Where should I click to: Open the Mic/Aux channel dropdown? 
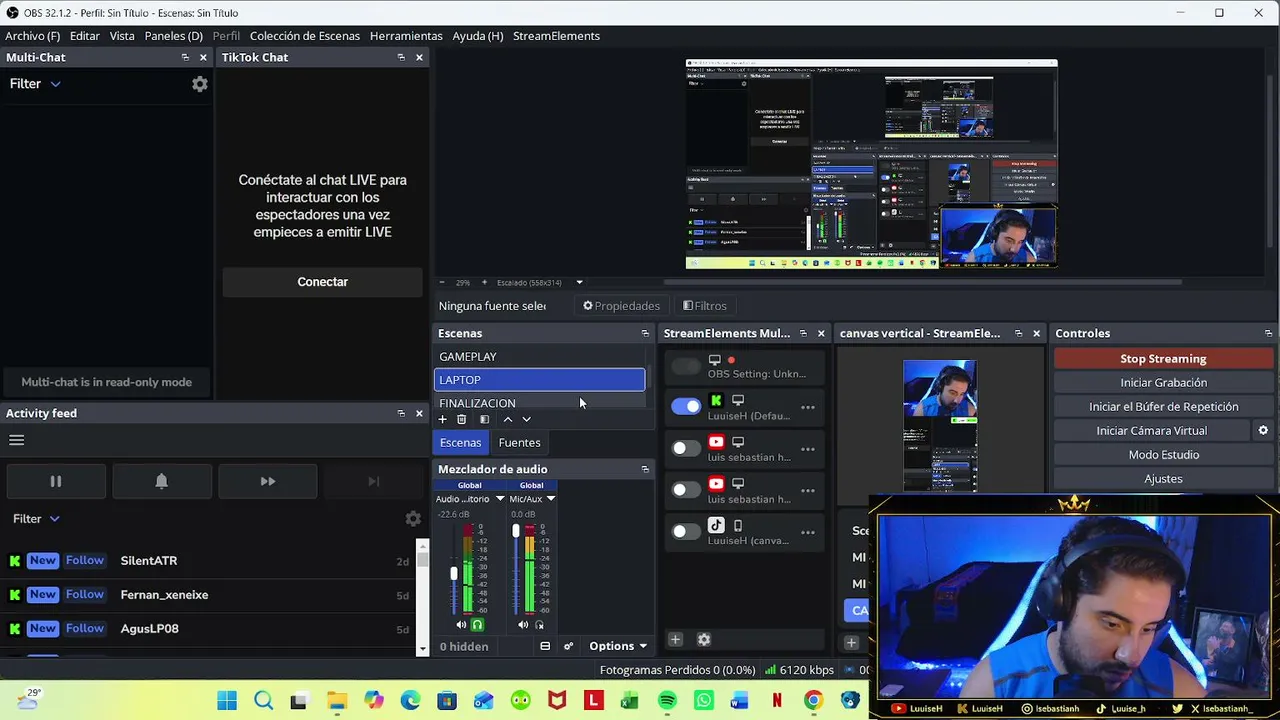pos(550,499)
